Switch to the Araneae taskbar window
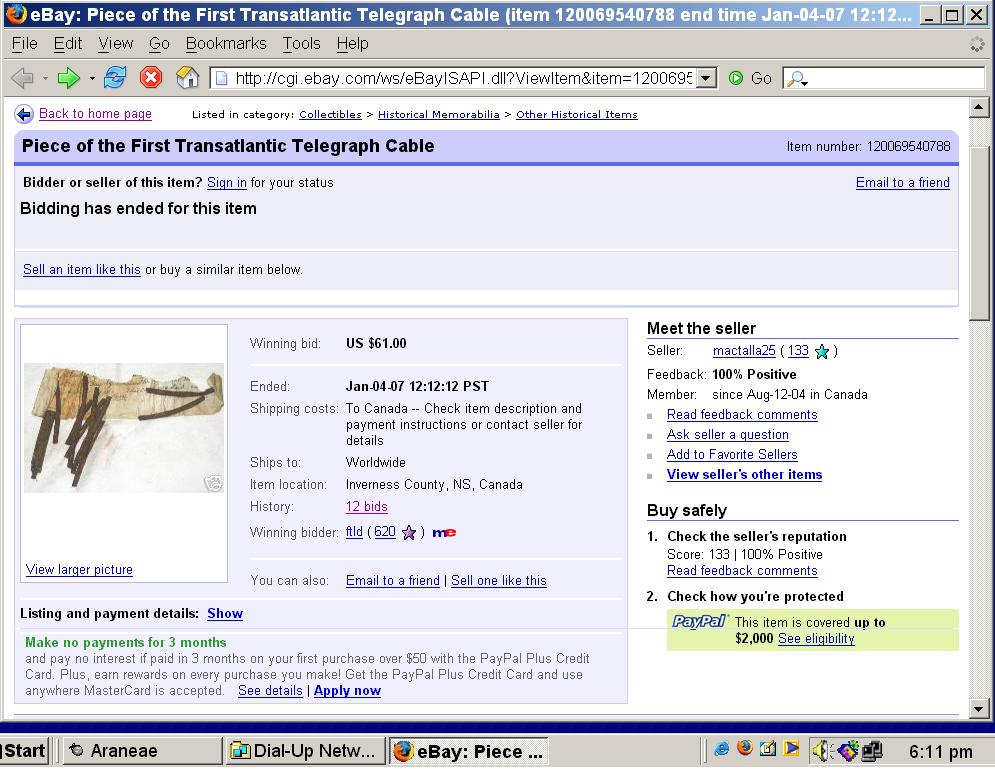The width and height of the screenshot is (995, 769). point(143,751)
